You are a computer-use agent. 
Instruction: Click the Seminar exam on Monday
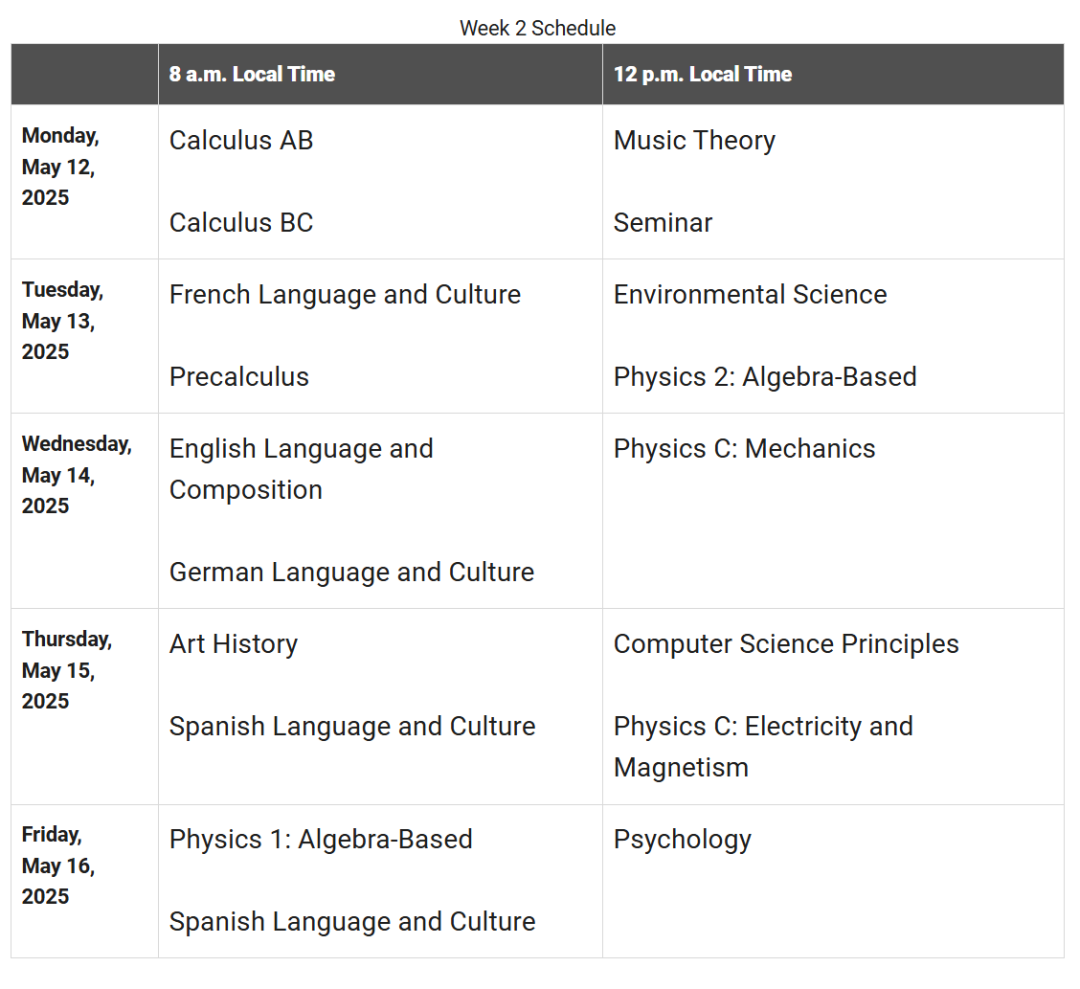[x=663, y=223]
